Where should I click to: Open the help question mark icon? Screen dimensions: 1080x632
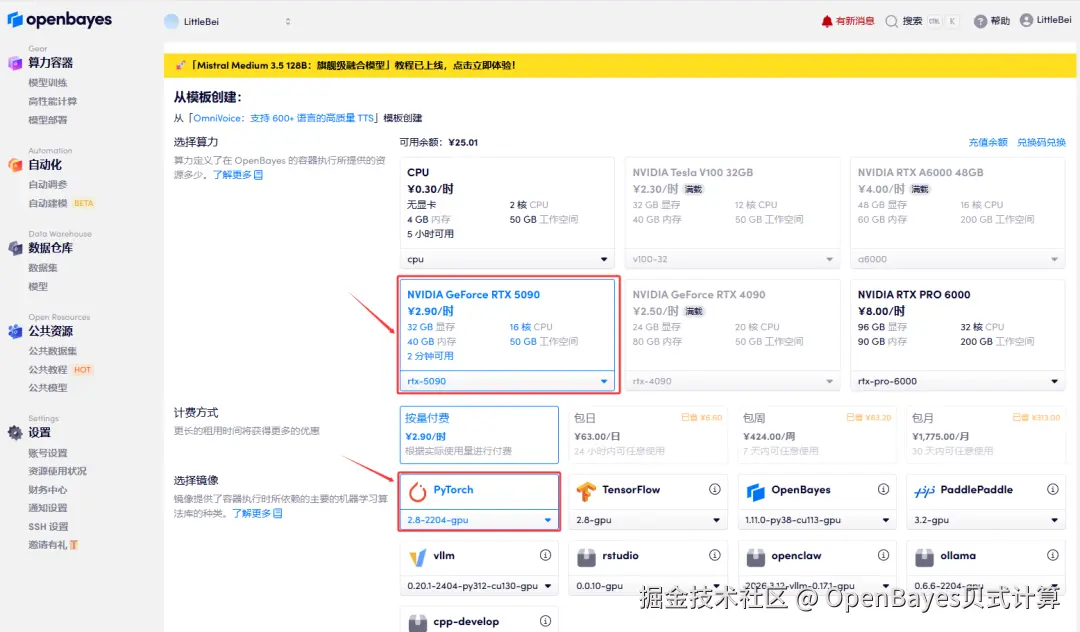coord(980,21)
